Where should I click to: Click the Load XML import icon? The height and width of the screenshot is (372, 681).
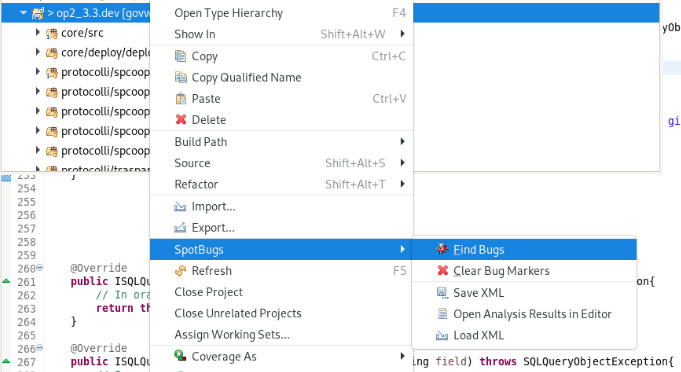[x=442, y=335]
